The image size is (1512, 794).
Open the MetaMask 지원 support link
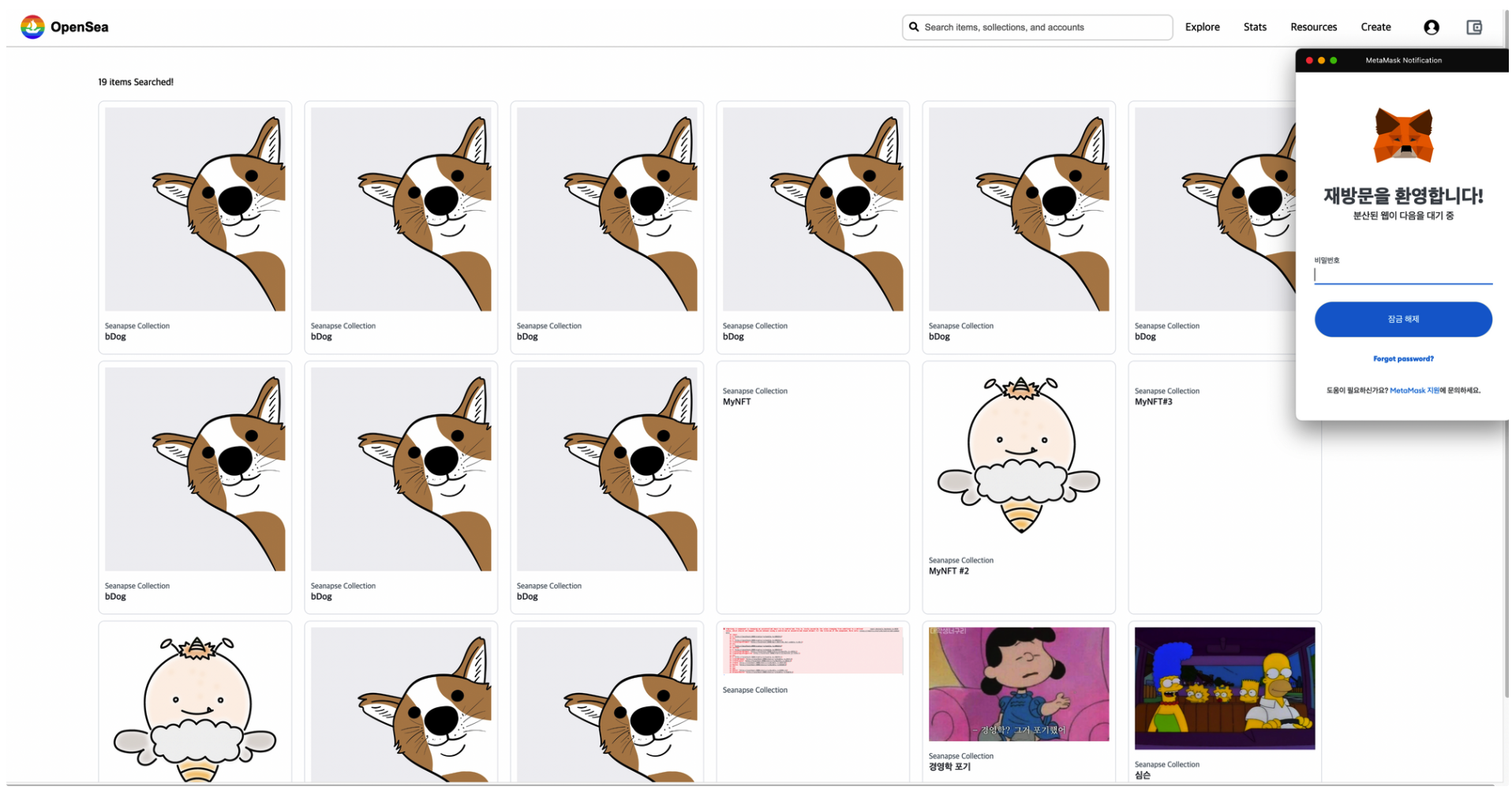[x=1414, y=391]
